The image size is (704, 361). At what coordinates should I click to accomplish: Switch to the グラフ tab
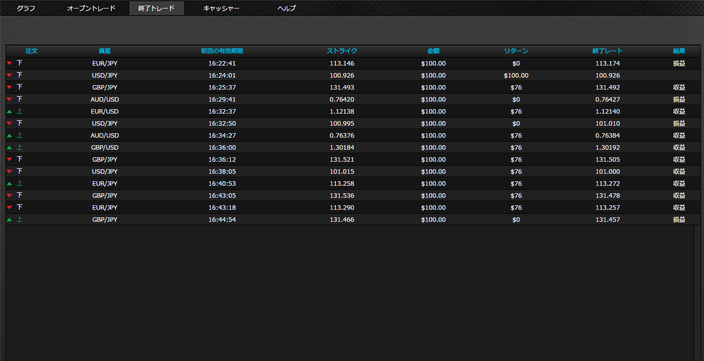point(26,8)
